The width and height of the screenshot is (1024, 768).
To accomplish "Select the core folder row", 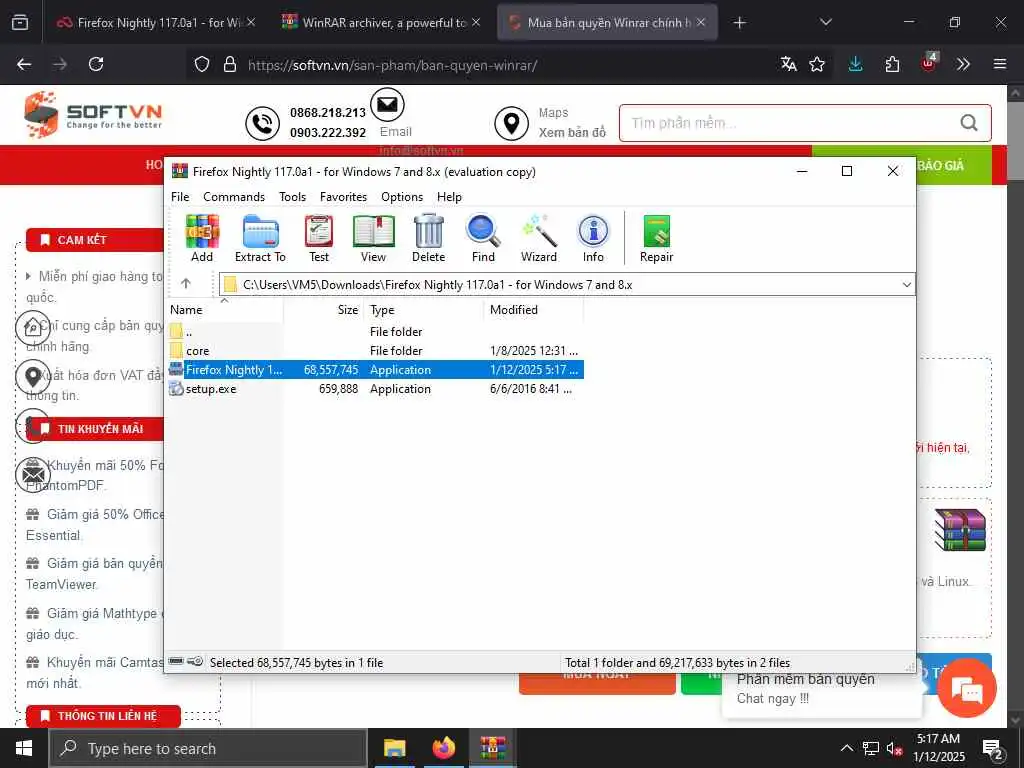I will tap(376, 351).
